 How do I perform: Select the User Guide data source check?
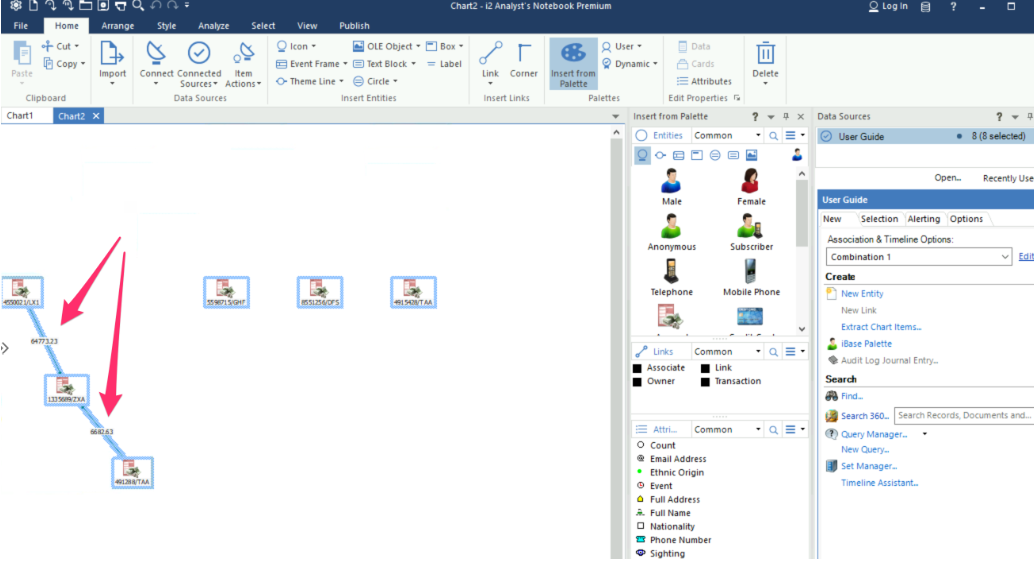(x=826, y=136)
